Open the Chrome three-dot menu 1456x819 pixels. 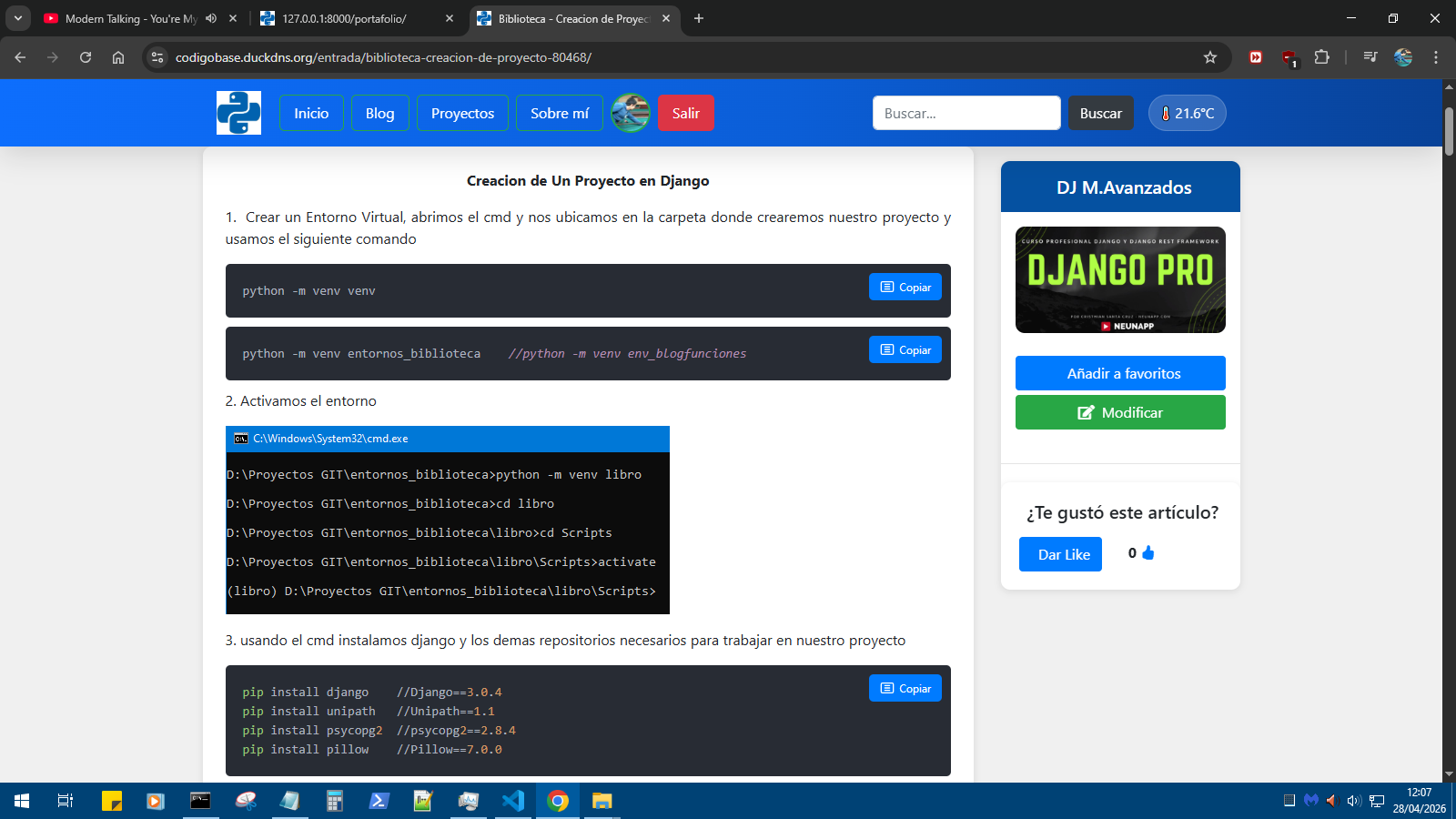(1436, 57)
